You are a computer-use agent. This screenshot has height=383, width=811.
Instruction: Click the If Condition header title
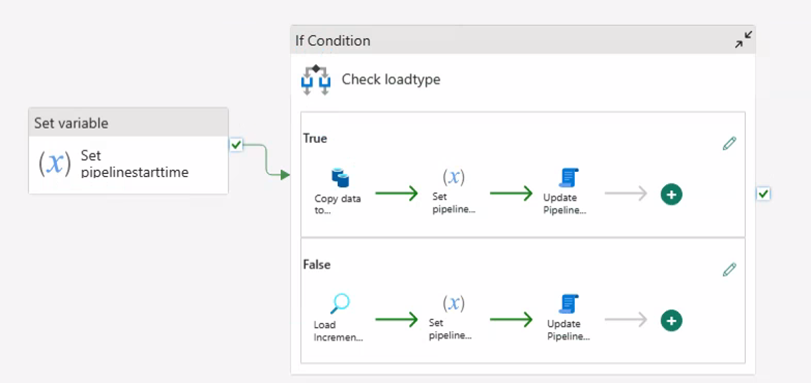[333, 41]
